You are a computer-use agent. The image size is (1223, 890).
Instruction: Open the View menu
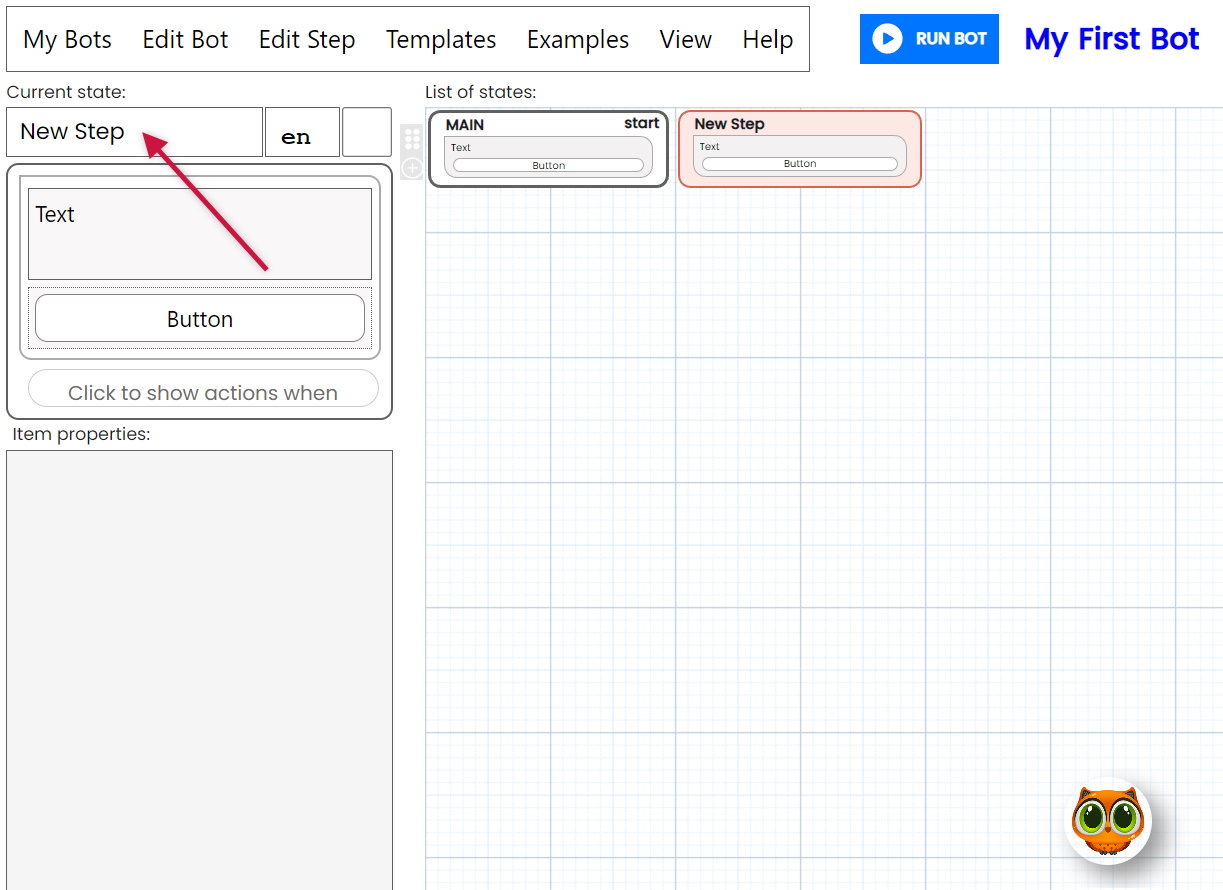pos(686,40)
